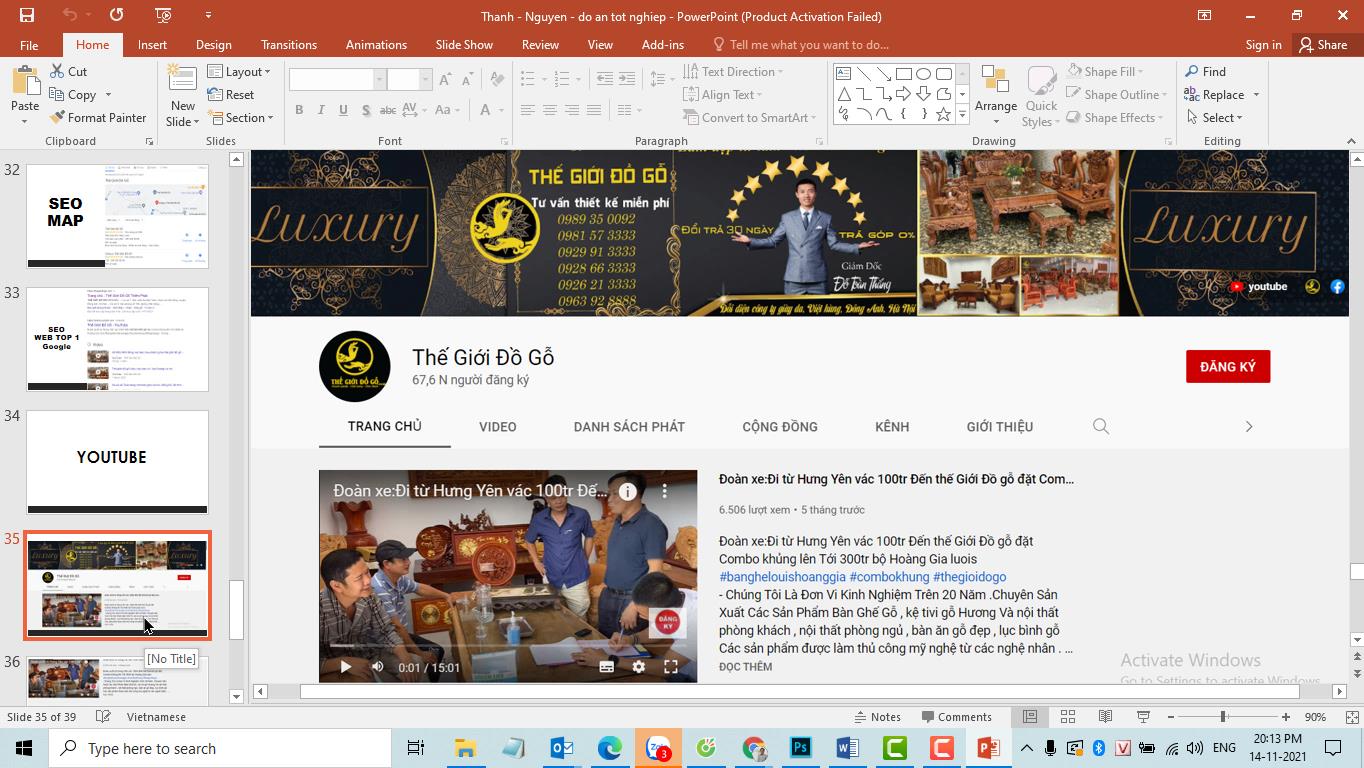Fit slide to current window icon
Screen dimensions: 1364x768
tap(1352, 716)
